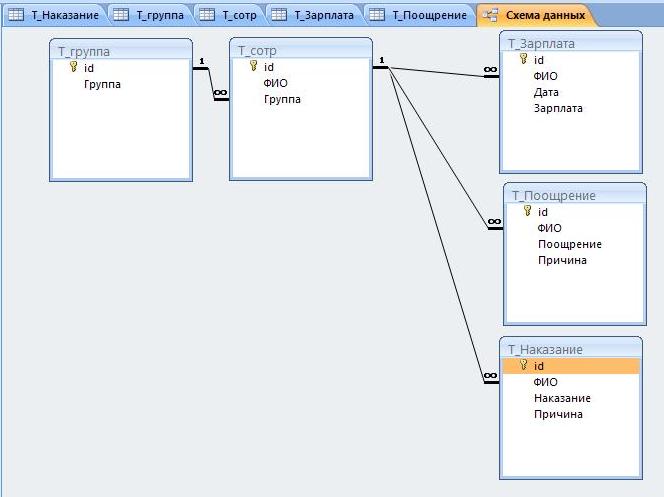Click primary key icon in Т_Поощрение table

[x=528, y=211]
